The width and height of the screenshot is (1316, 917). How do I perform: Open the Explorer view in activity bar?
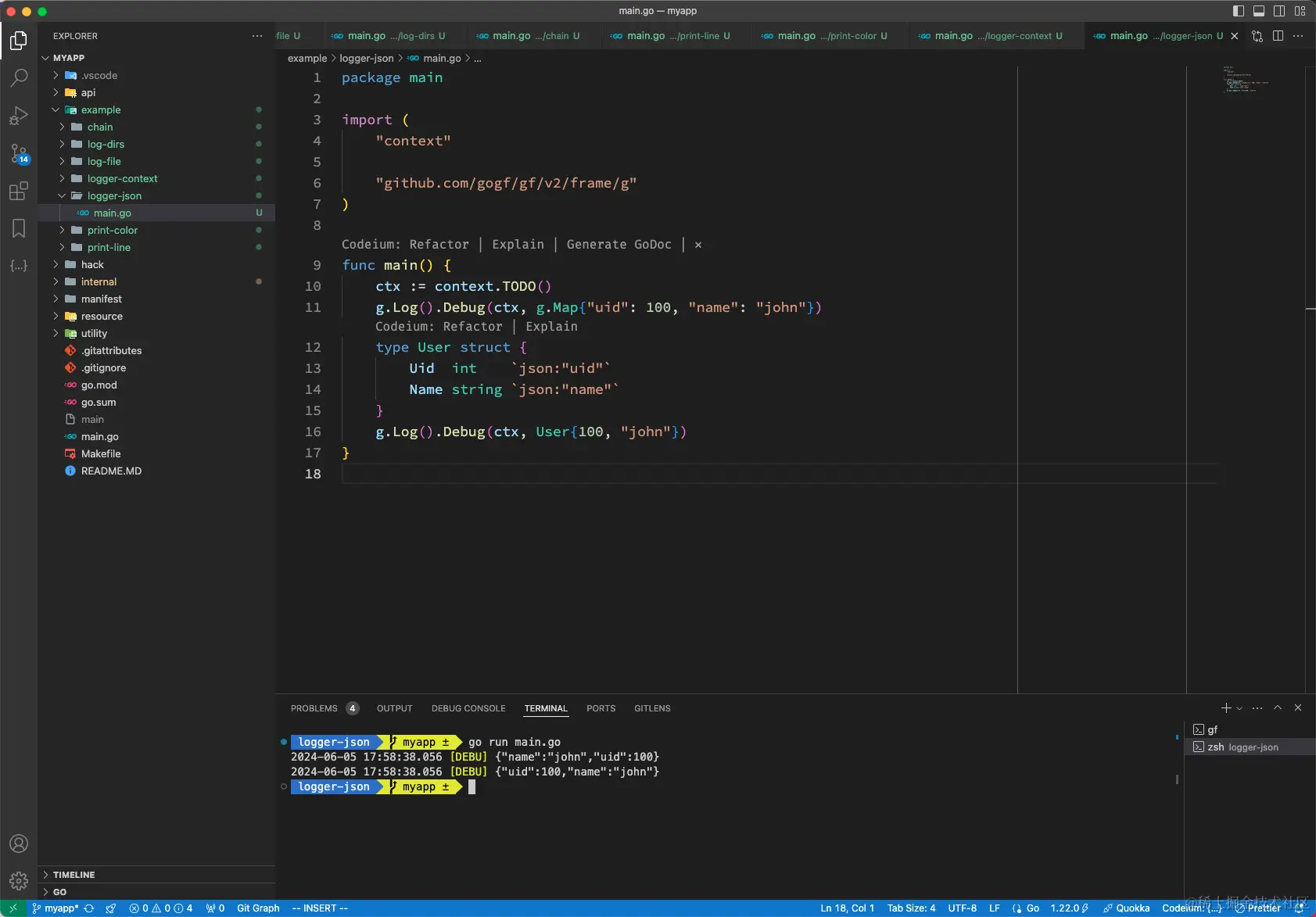point(19,40)
